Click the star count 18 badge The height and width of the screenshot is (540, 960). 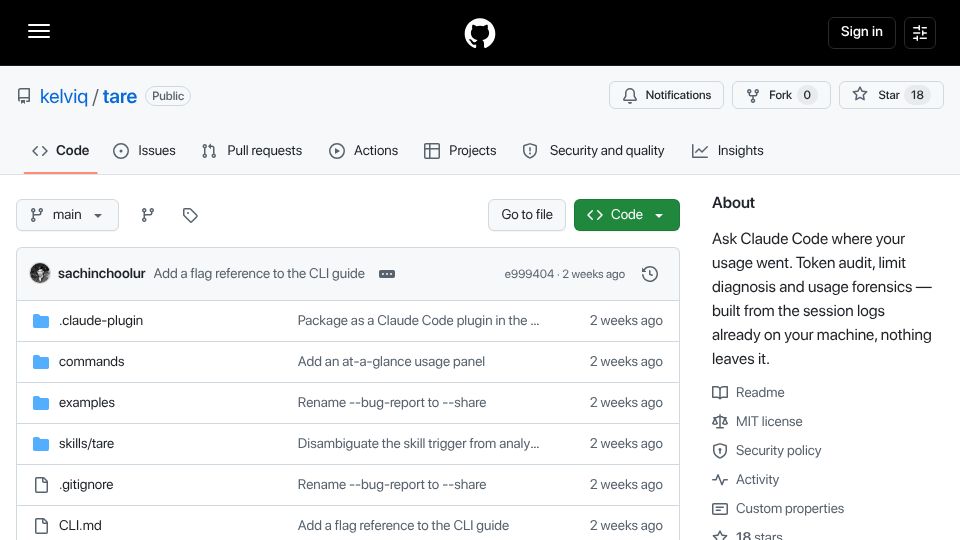click(917, 95)
